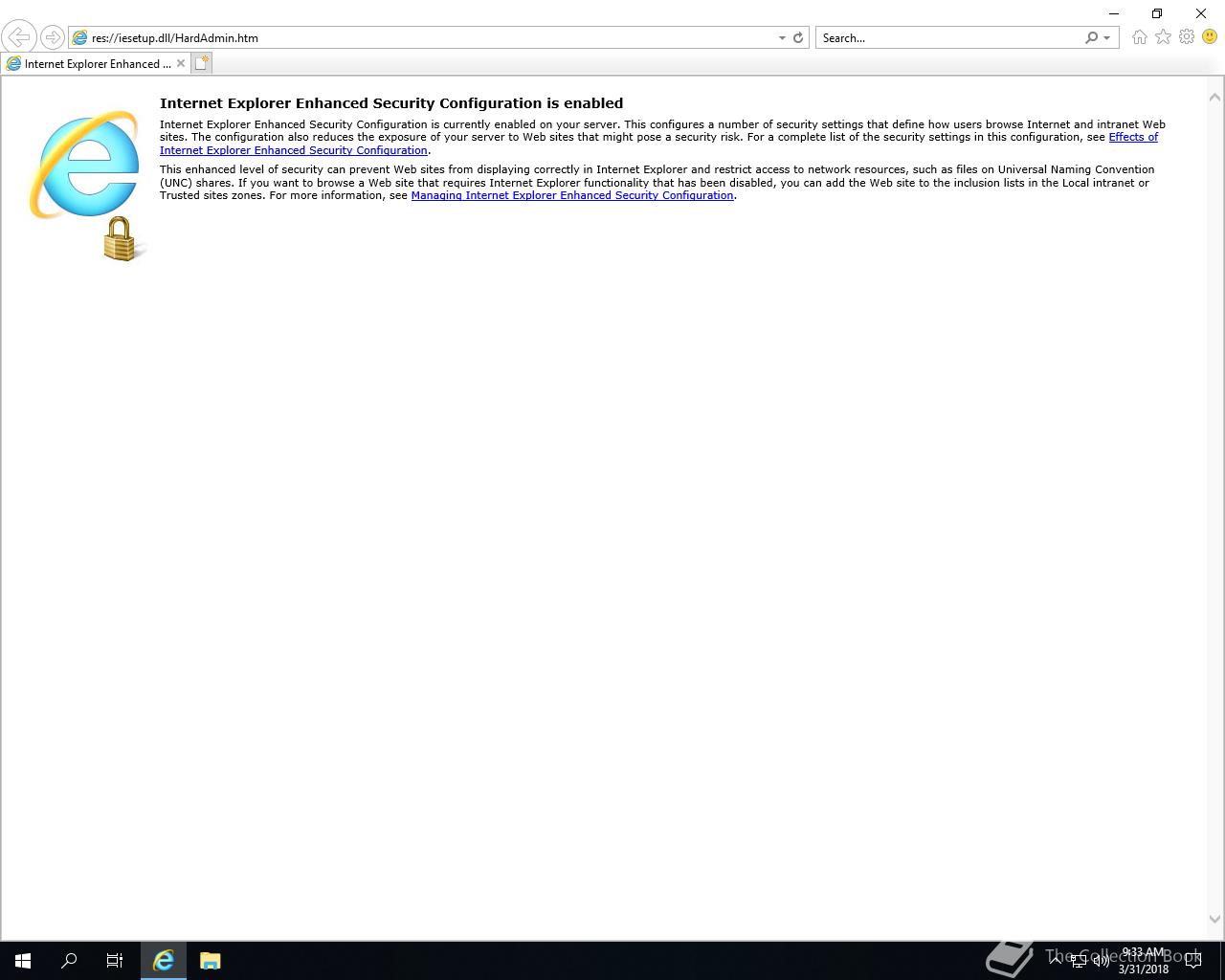Viewport: 1225px width, 980px height.
Task: Click the search magnifier icon
Action: [x=1091, y=38]
